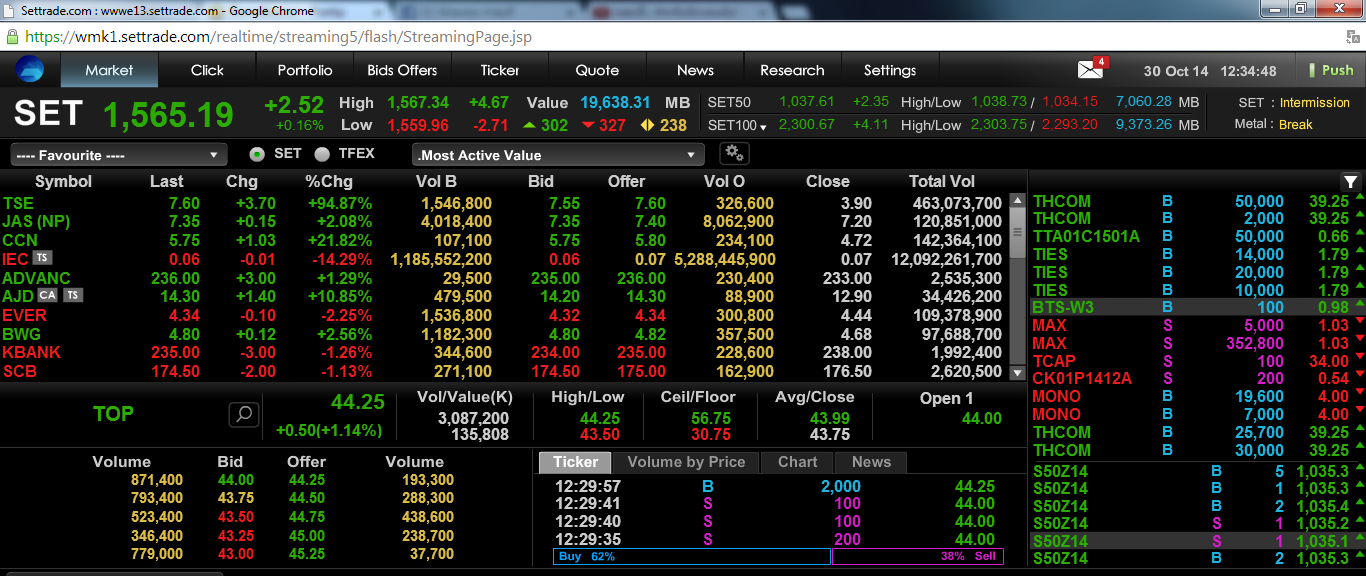This screenshot has width=1366, height=576.
Task: Toggle the Push streaming mode indicator
Action: pos(1330,70)
